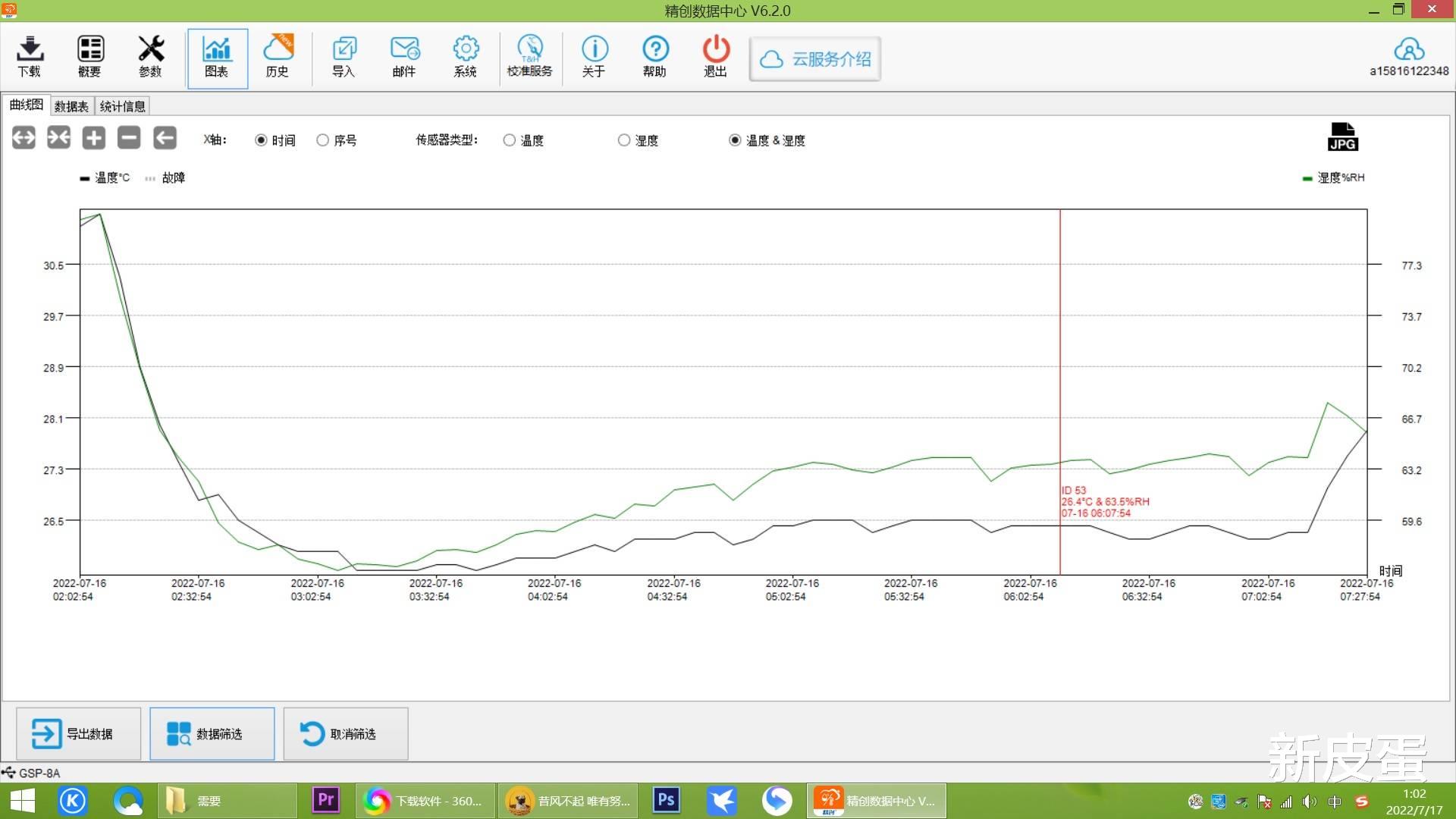Select 温度 sensor type radio button
The width and height of the screenshot is (1456, 819).
[x=510, y=140]
